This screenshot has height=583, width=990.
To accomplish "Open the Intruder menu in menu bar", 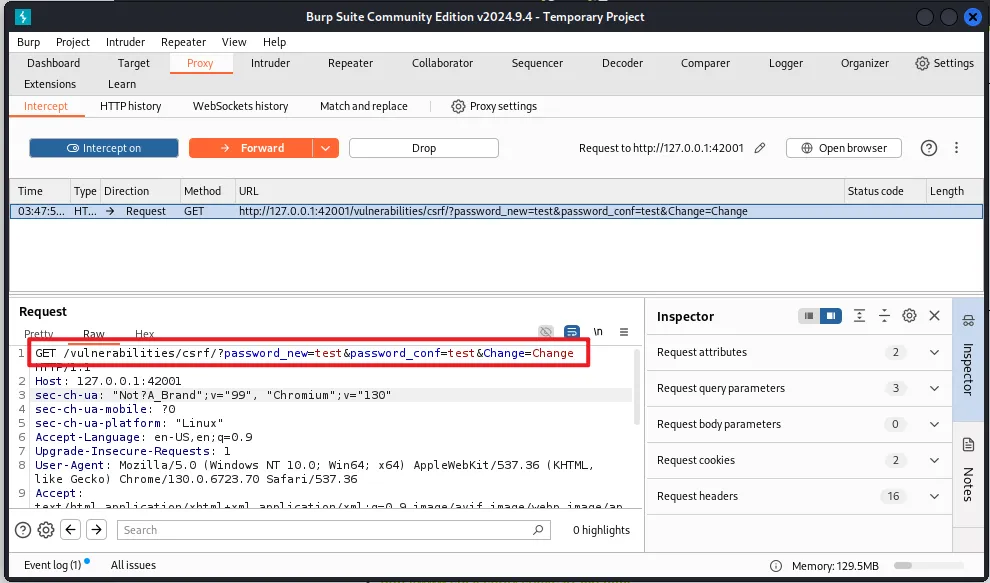I will click(125, 42).
